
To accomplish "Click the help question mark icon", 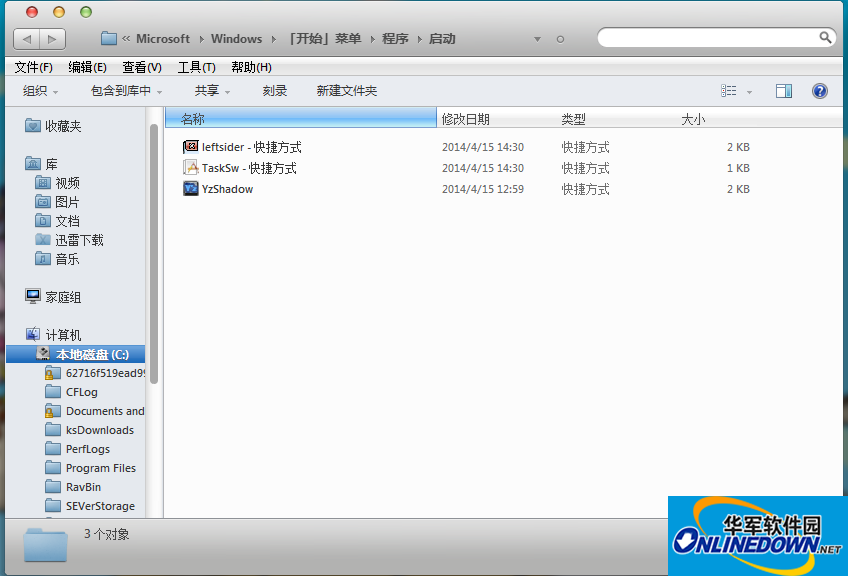I will coord(819,90).
